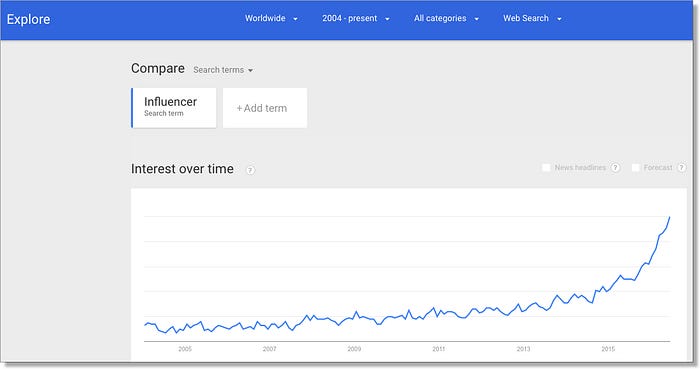Image resolution: width=700 pixels, height=369 pixels.
Task: Open the All categories filter
Action: (x=446, y=18)
